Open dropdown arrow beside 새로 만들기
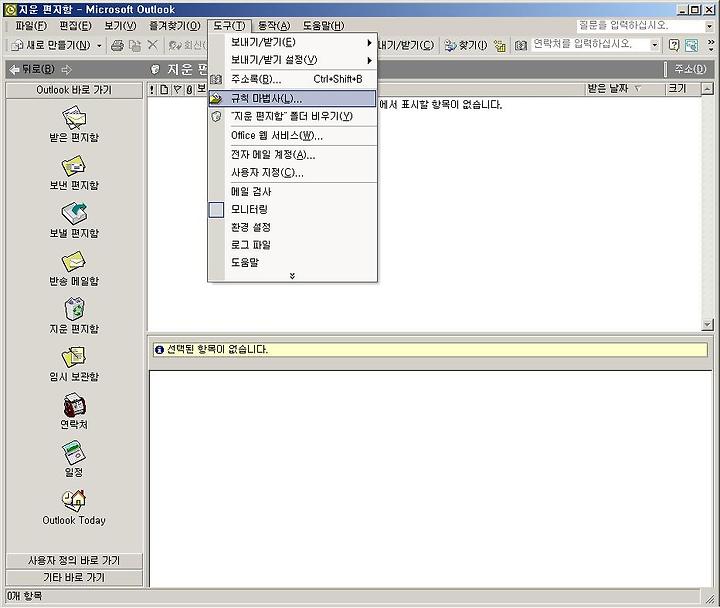This screenshot has width=720, height=608. coord(99,45)
